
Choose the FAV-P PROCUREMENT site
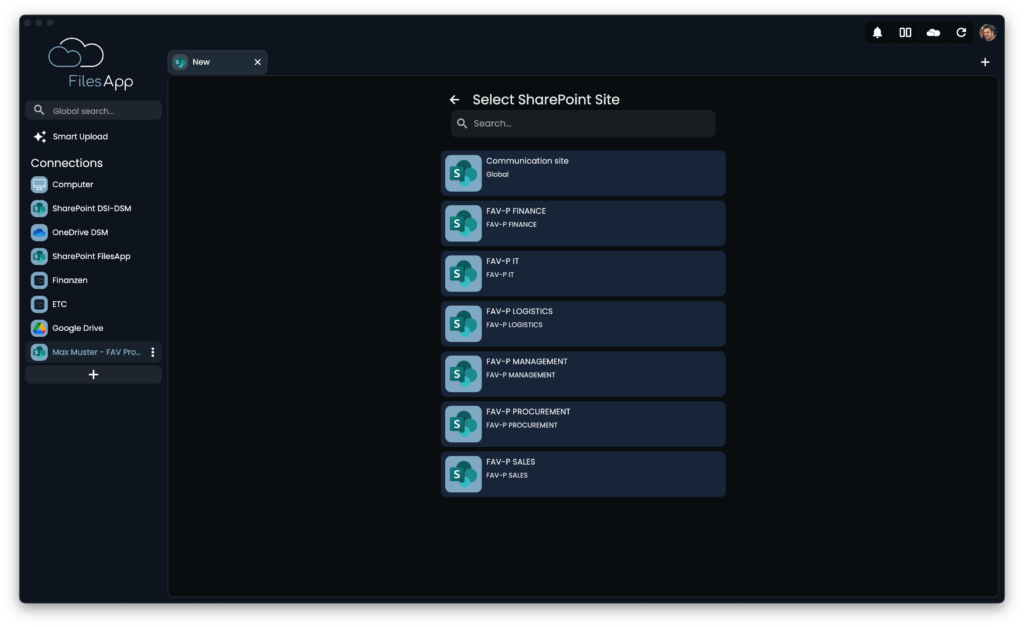coord(583,425)
